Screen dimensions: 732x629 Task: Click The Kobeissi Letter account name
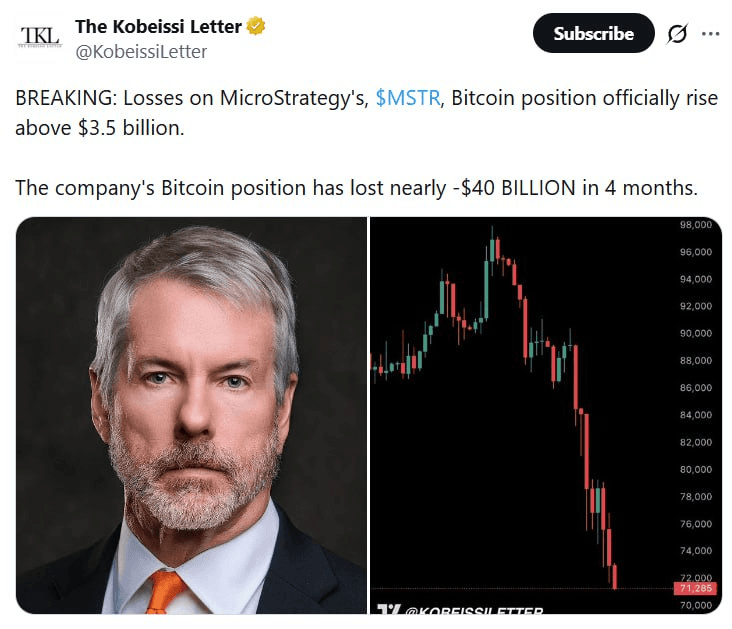click(x=159, y=27)
